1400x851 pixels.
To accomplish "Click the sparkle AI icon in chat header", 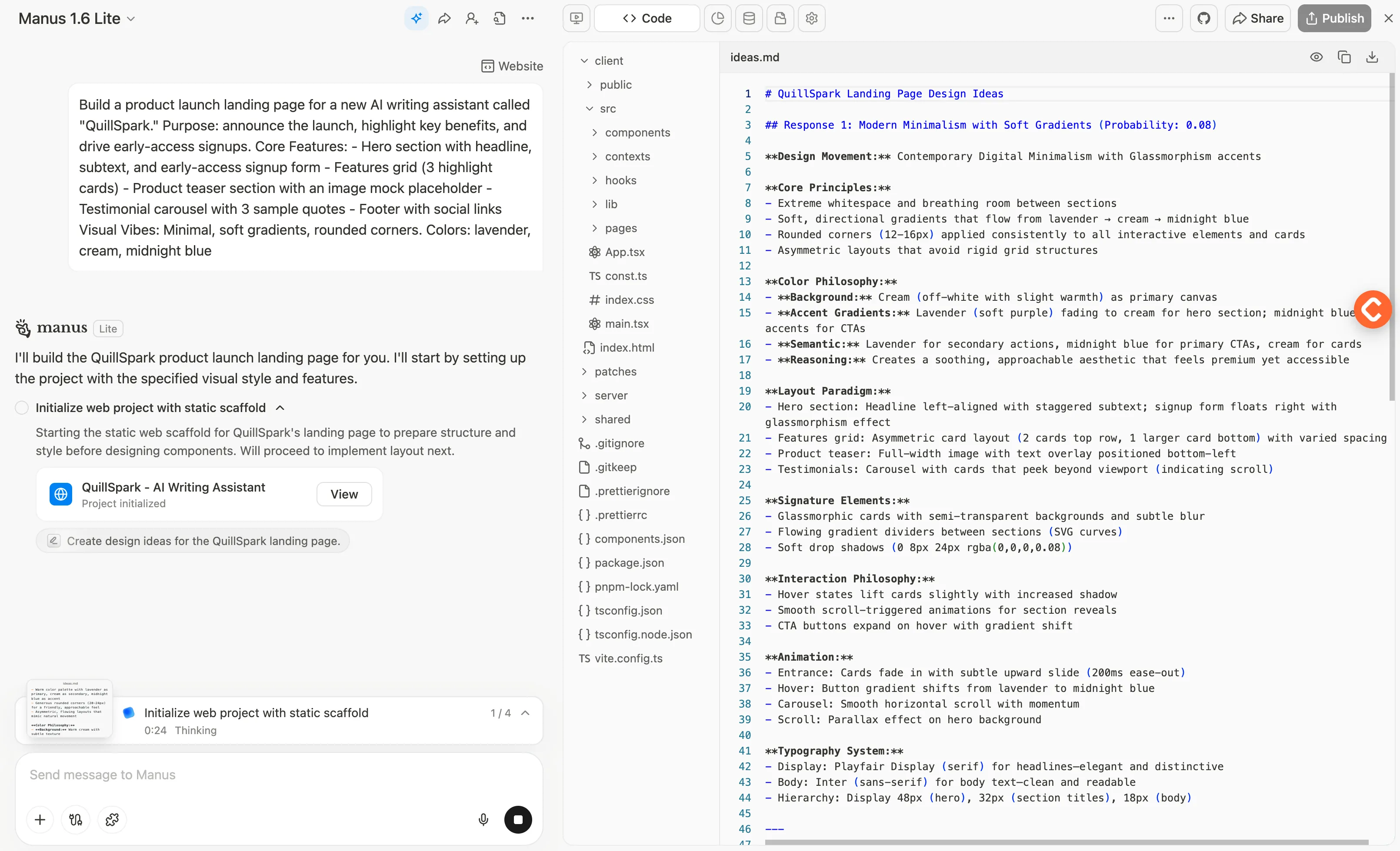I will (x=417, y=18).
